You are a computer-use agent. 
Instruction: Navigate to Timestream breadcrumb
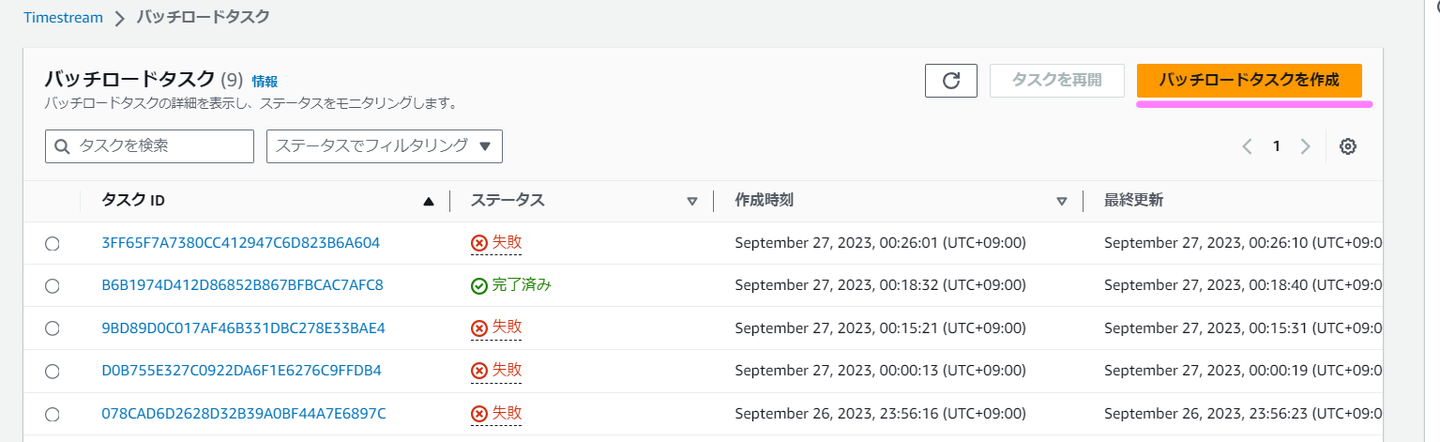click(x=63, y=17)
